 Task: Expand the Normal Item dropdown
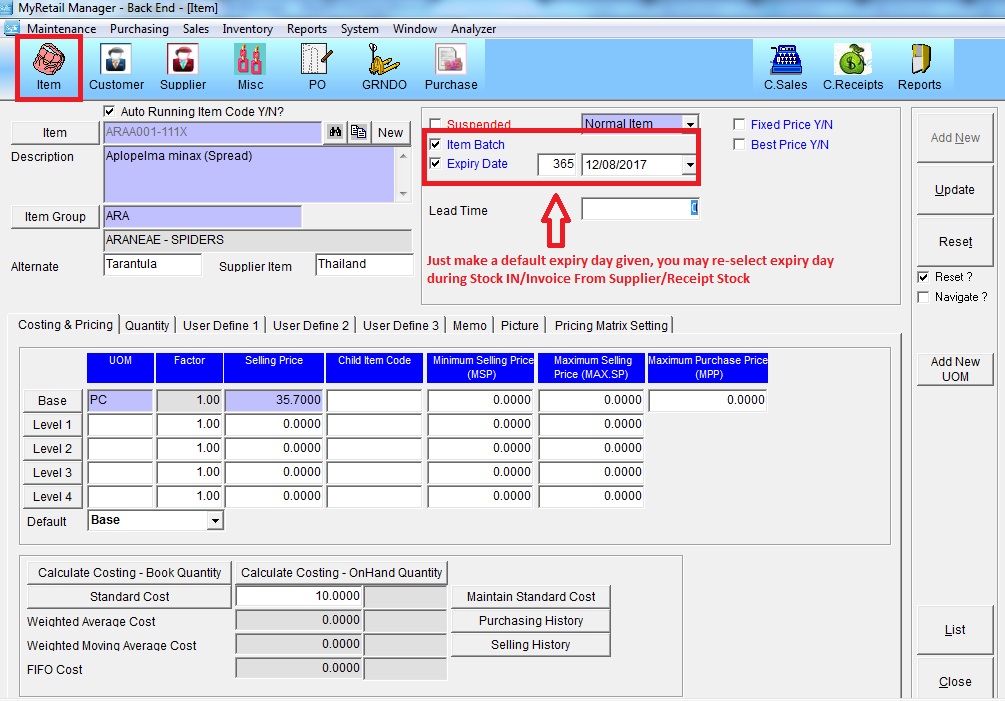point(690,125)
